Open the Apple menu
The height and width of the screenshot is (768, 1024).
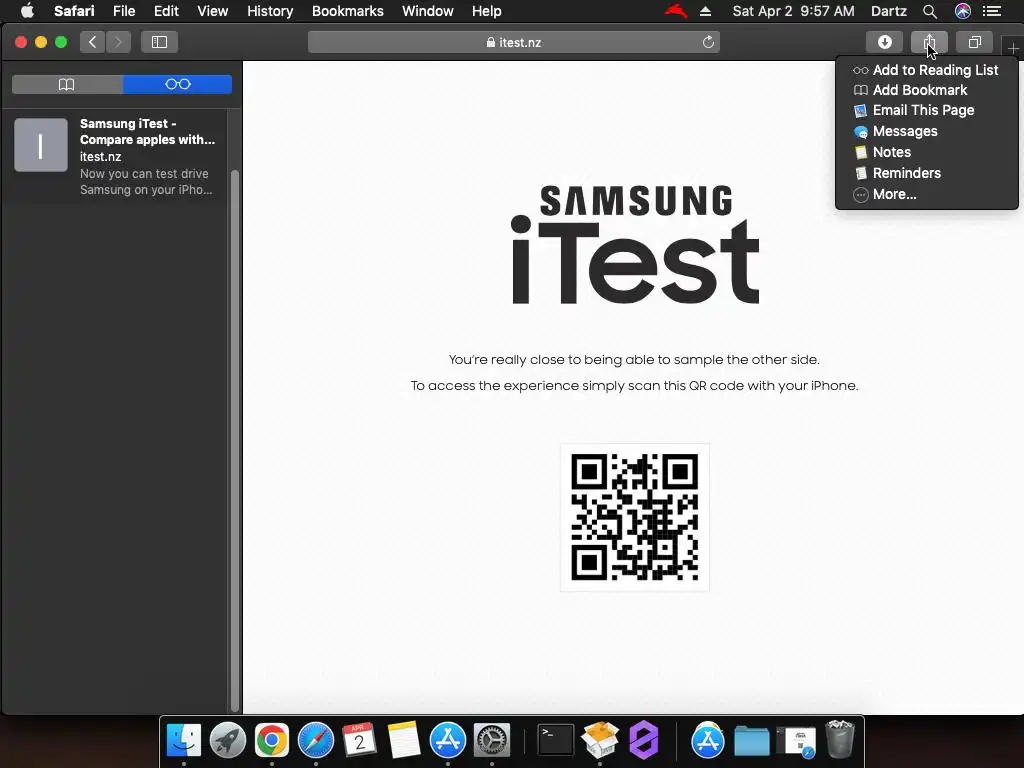tap(27, 11)
